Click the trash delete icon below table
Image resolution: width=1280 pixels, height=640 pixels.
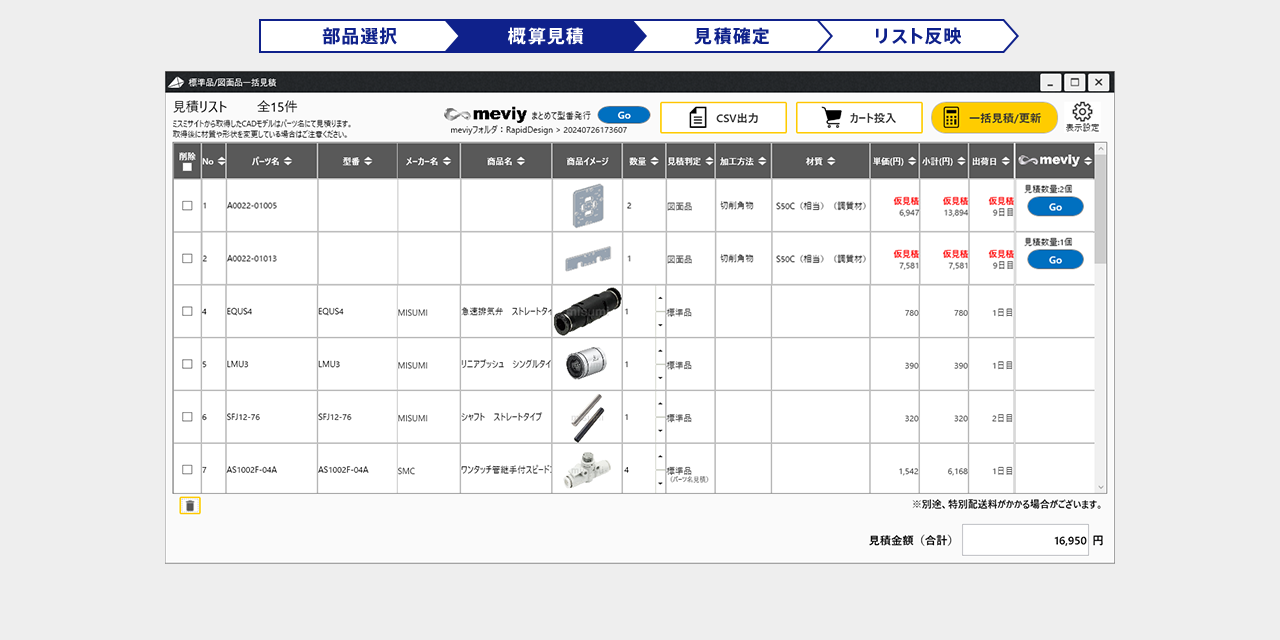pyautogui.click(x=190, y=506)
